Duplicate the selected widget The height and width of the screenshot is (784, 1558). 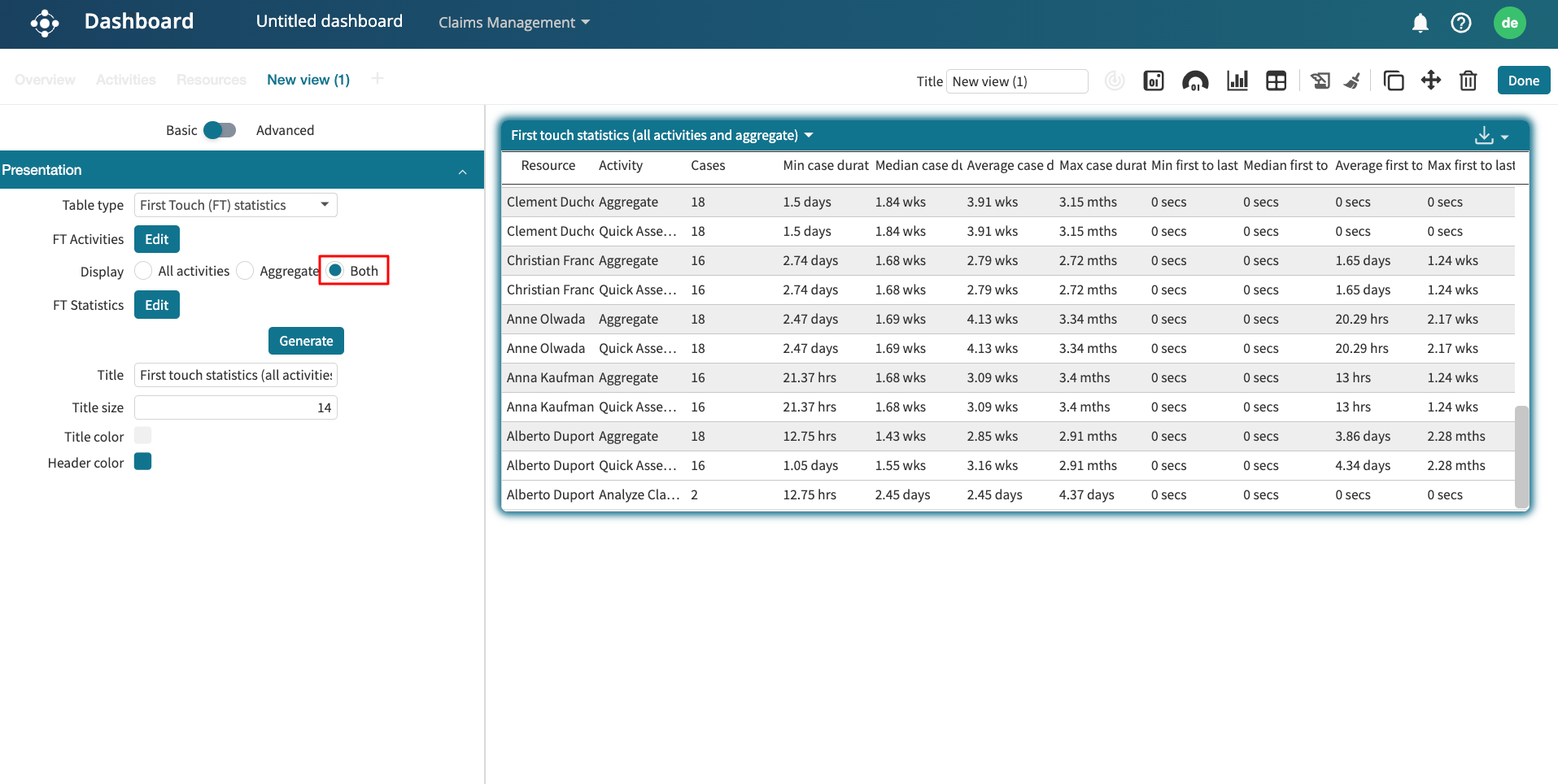[1393, 81]
